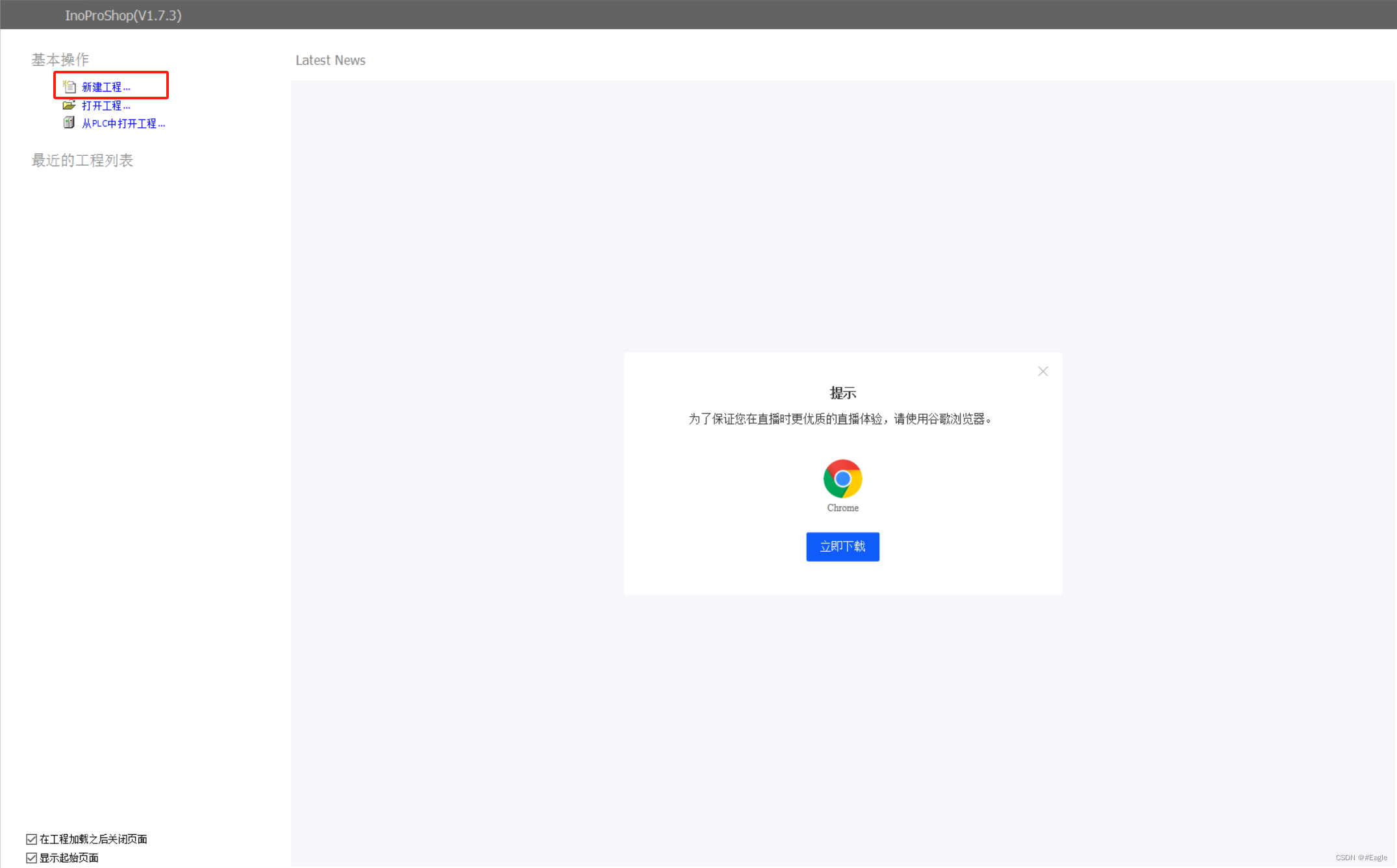1397x868 pixels.
Task: Close the 提示 prompt with the X
Action: [1042, 371]
